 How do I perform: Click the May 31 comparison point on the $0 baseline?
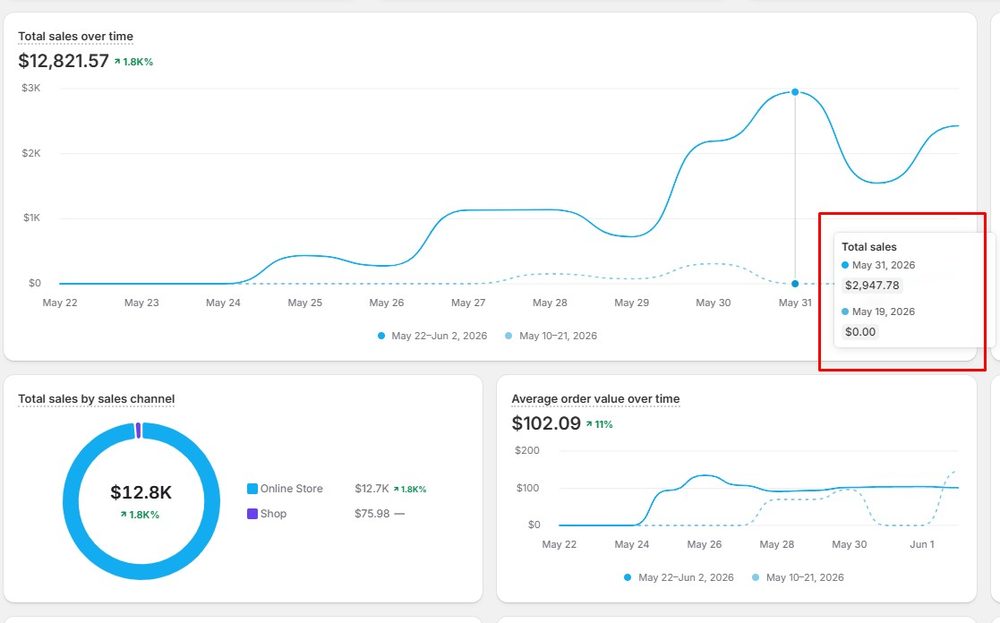795,284
